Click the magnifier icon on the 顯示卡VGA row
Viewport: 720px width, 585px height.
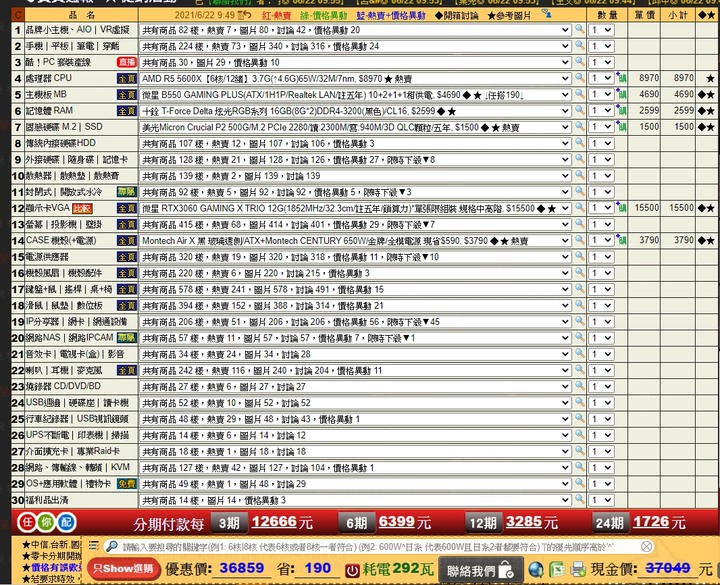click(579, 208)
